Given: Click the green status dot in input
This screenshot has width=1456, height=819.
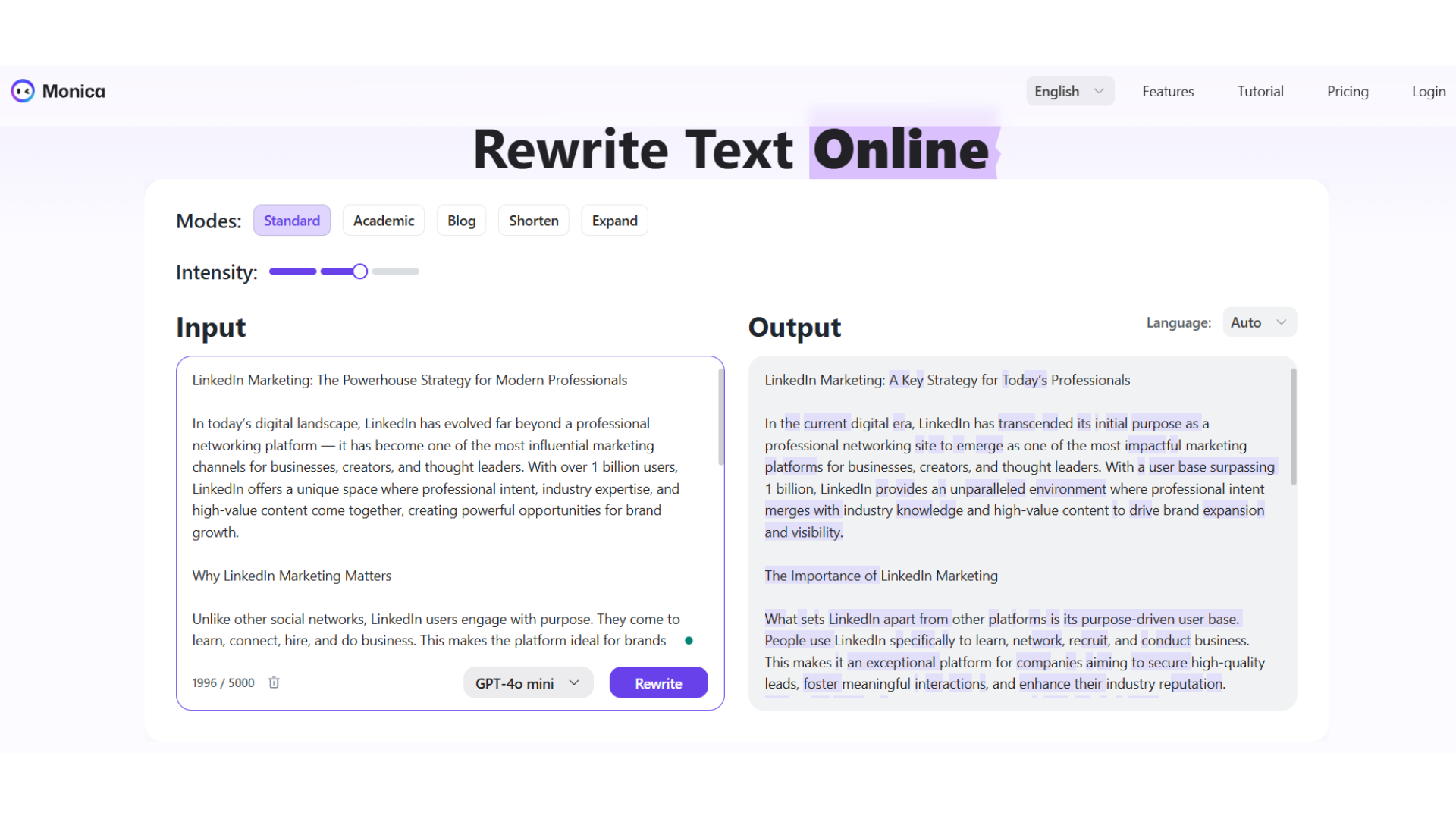Looking at the screenshot, I should pyautogui.click(x=689, y=641).
